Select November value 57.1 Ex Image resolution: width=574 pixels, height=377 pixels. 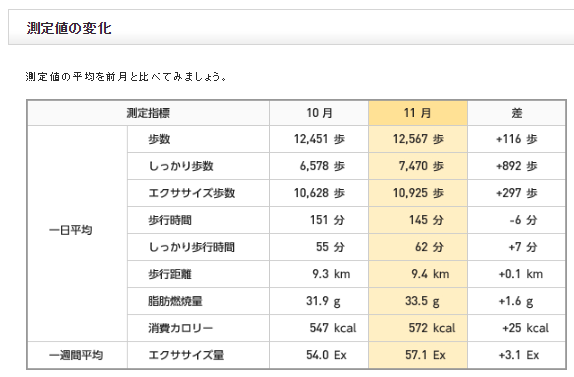(x=425, y=355)
